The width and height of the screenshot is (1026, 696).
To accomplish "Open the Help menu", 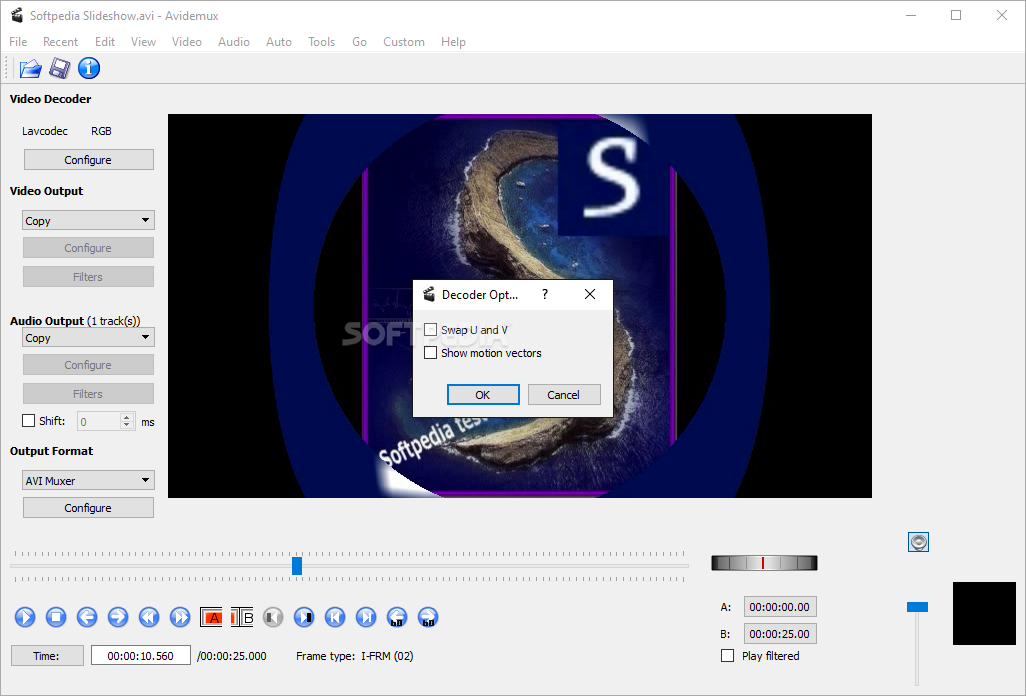I will click(453, 42).
